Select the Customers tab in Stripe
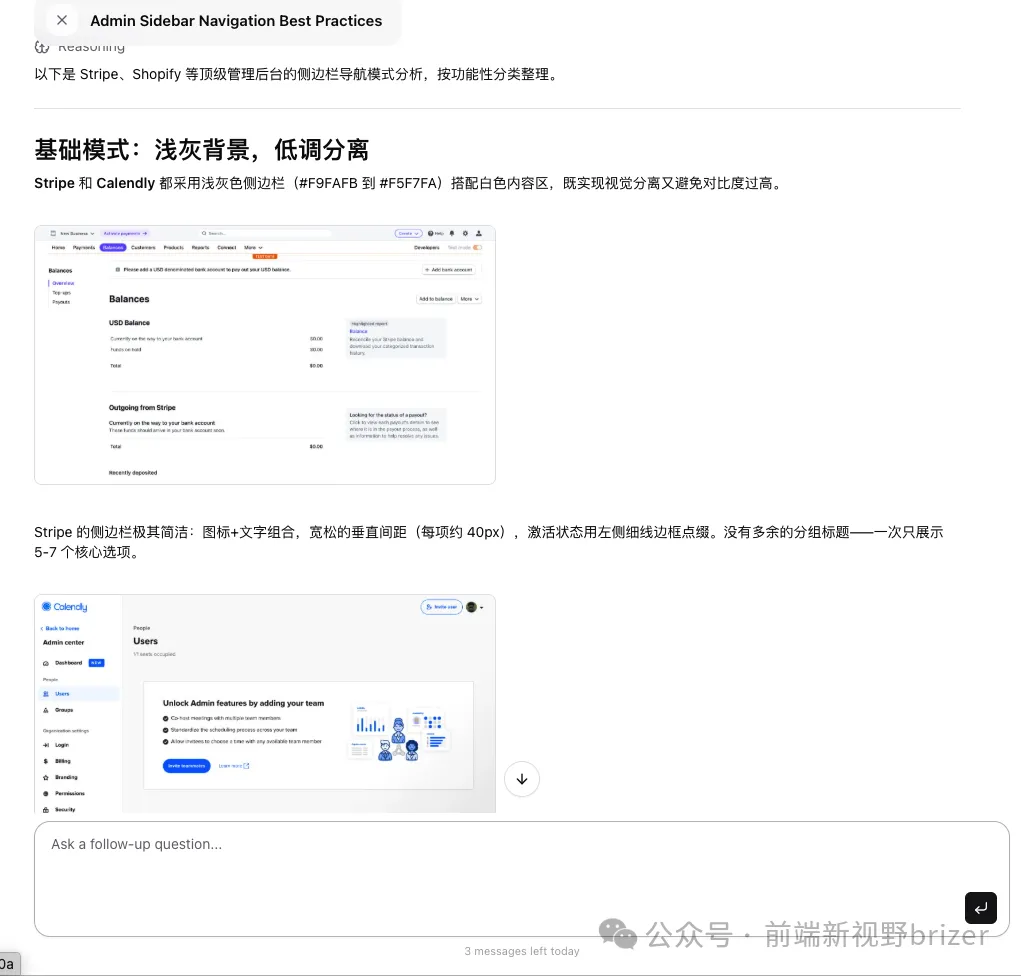Viewport: 1021px width, 976px height. pyautogui.click(x=143, y=247)
